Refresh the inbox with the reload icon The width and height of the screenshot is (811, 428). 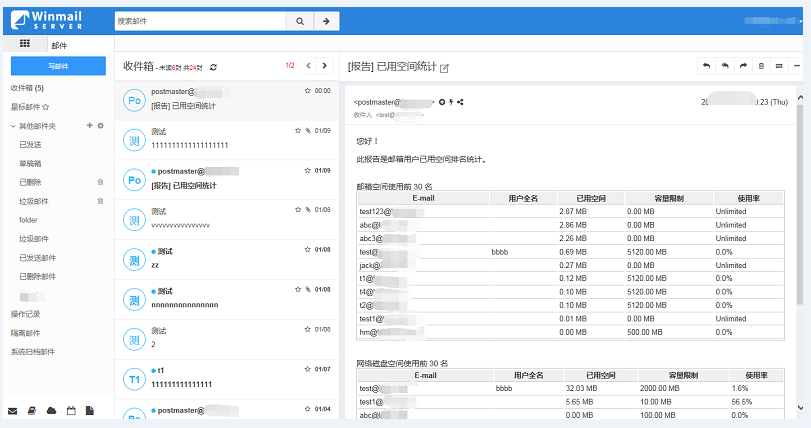pos(213,67)
